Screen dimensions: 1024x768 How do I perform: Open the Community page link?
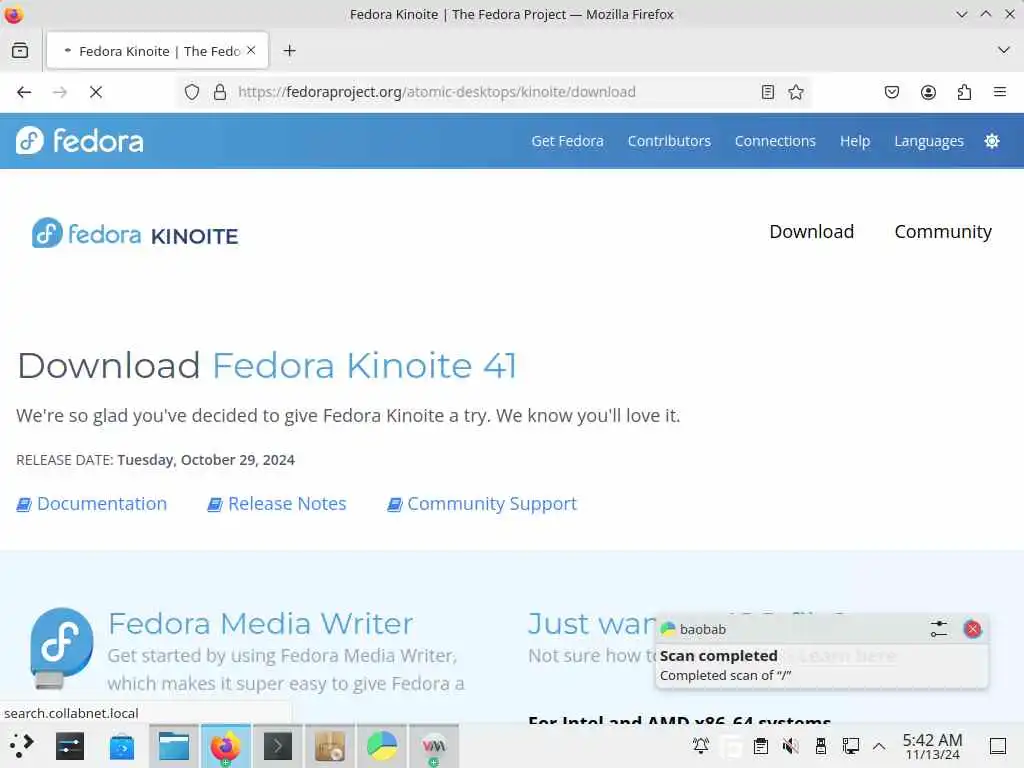942,232
